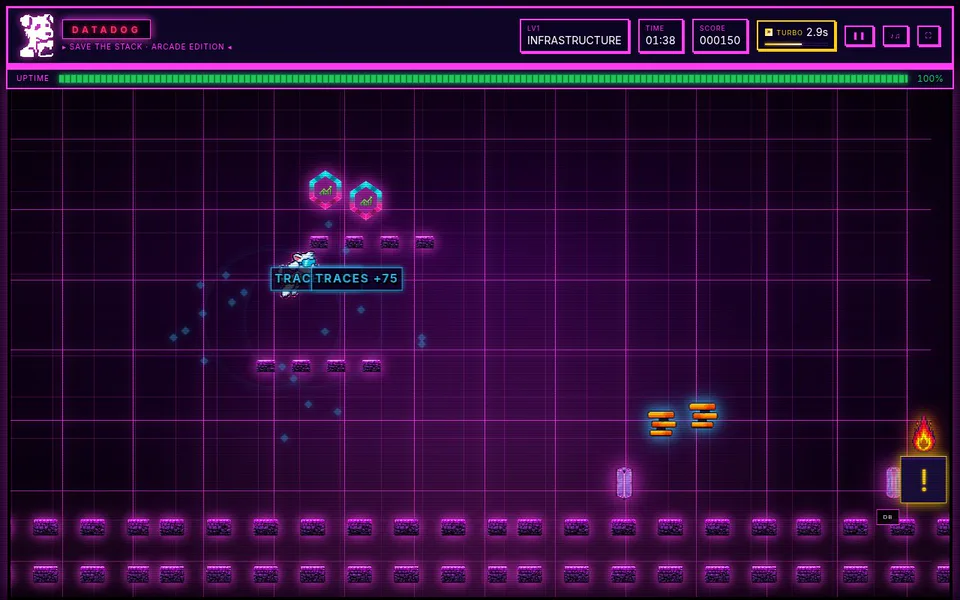Screen dimensions: 960x600
Task: Collect the left hexagon metrics chart icon
Action: tap(325, 190)
